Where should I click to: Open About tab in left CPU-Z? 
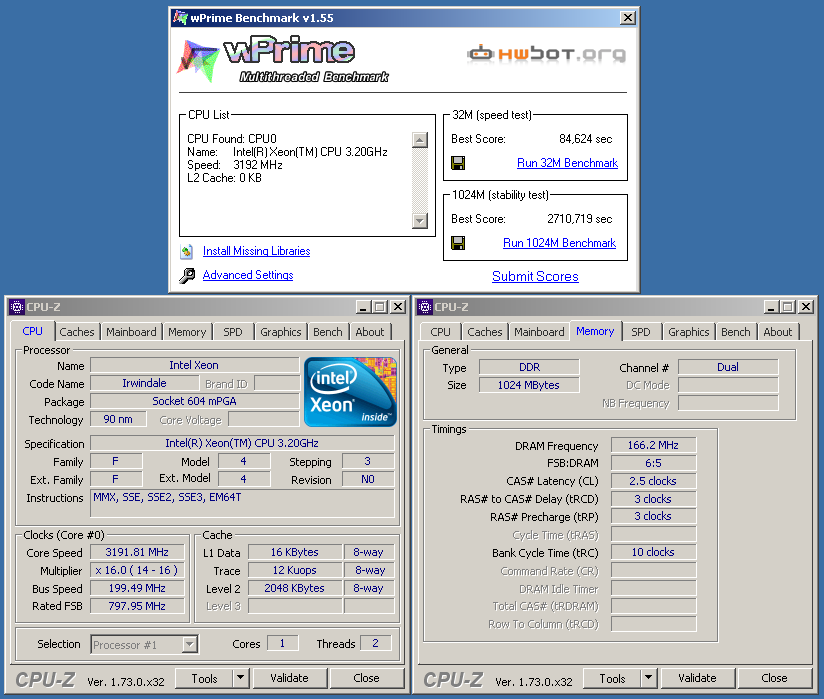(x=369, y=332)
